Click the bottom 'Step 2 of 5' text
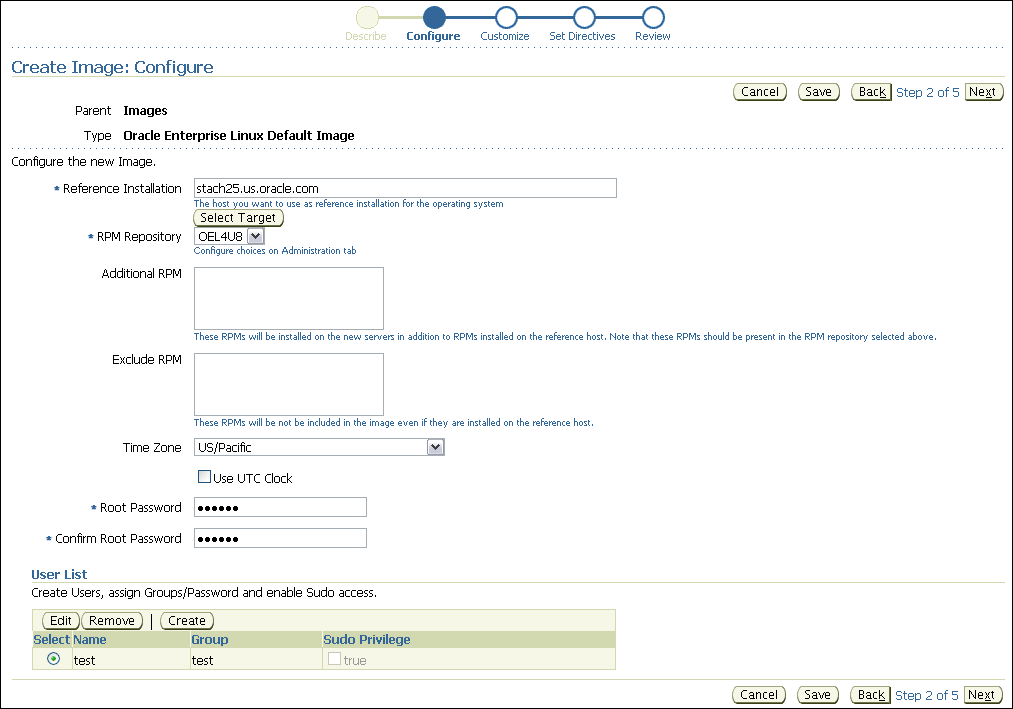This screenshot has width=1013, height=709. [x=926, y=695]
